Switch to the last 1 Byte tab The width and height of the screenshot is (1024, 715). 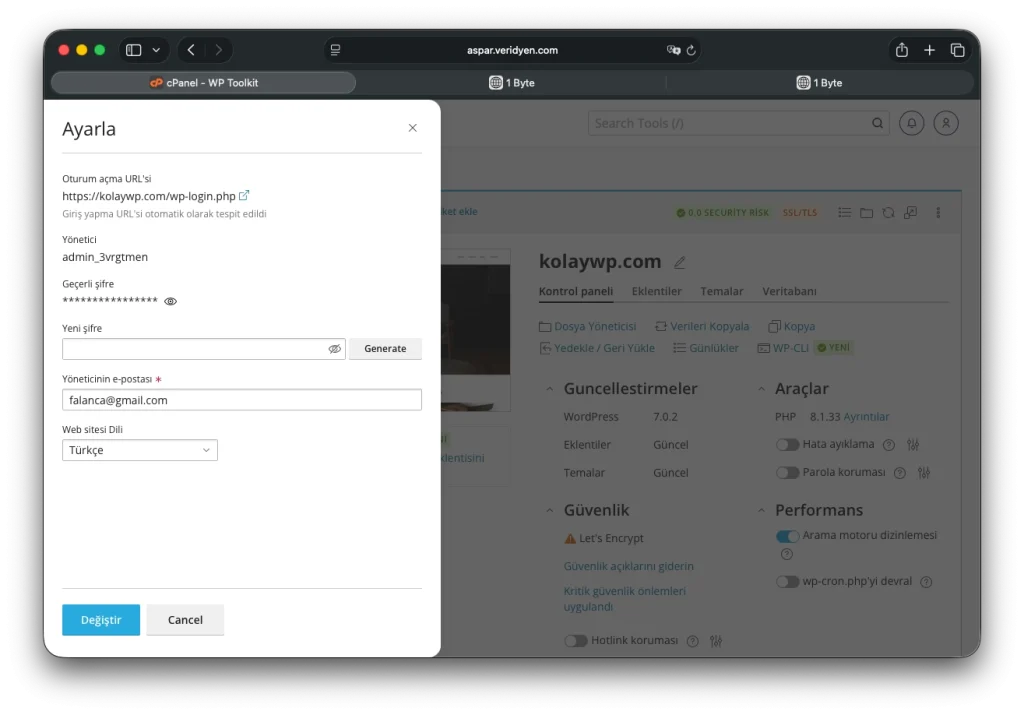pos(819,83)
